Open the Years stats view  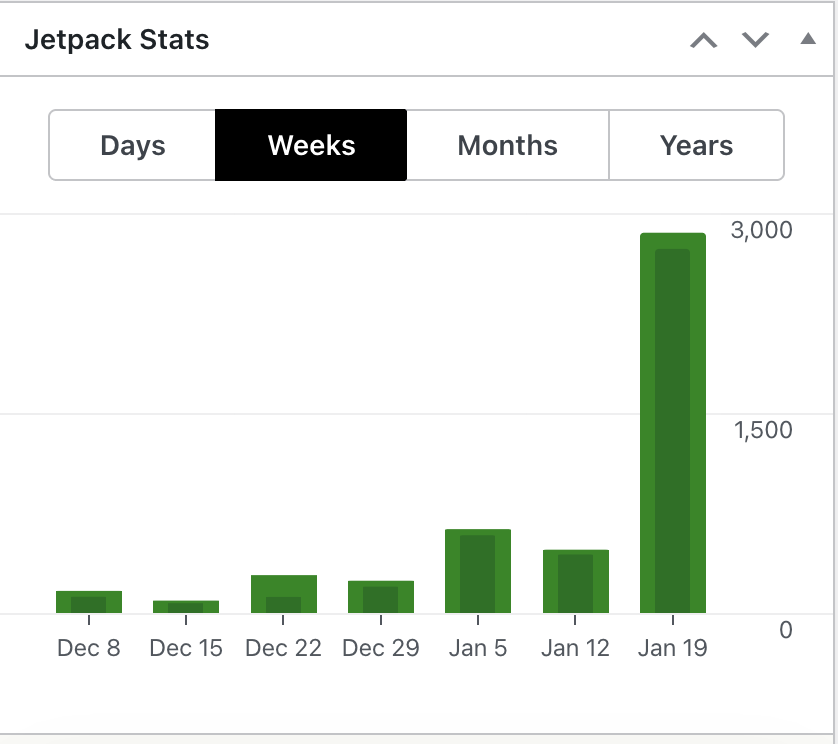(696, 146)
